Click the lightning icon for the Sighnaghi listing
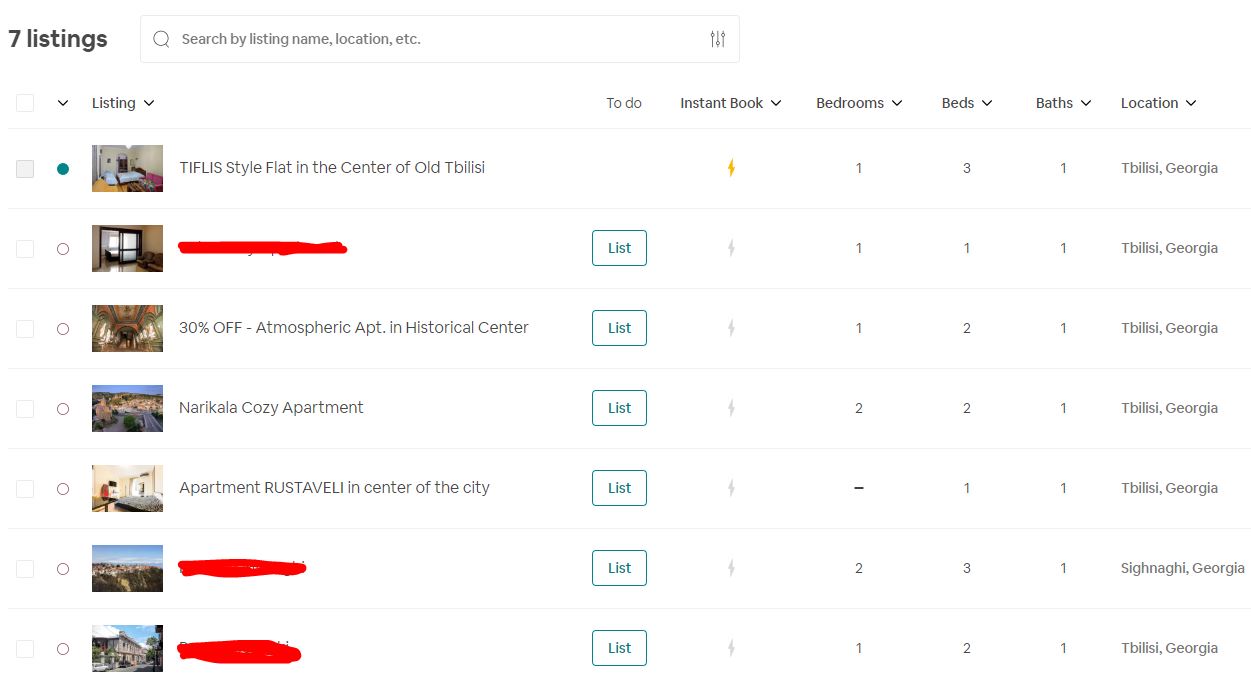Image resolution: width=1251 pixels, height=673 pixels. pos(731,568)
